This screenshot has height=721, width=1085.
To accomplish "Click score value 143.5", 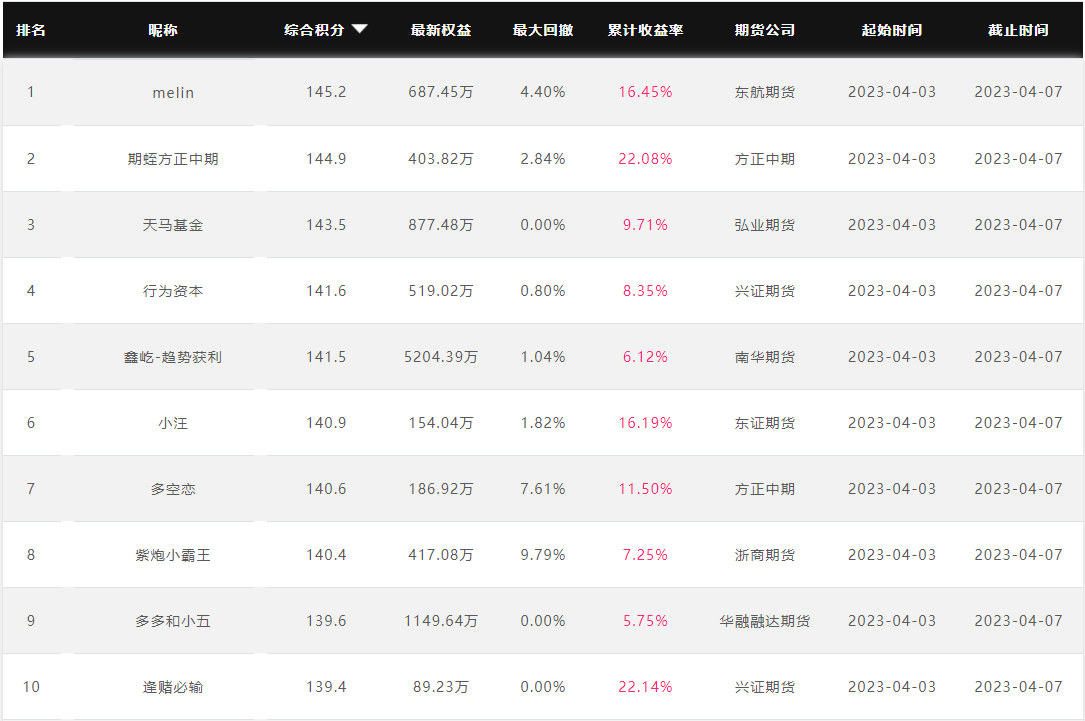I will click(x=326, y=225).
